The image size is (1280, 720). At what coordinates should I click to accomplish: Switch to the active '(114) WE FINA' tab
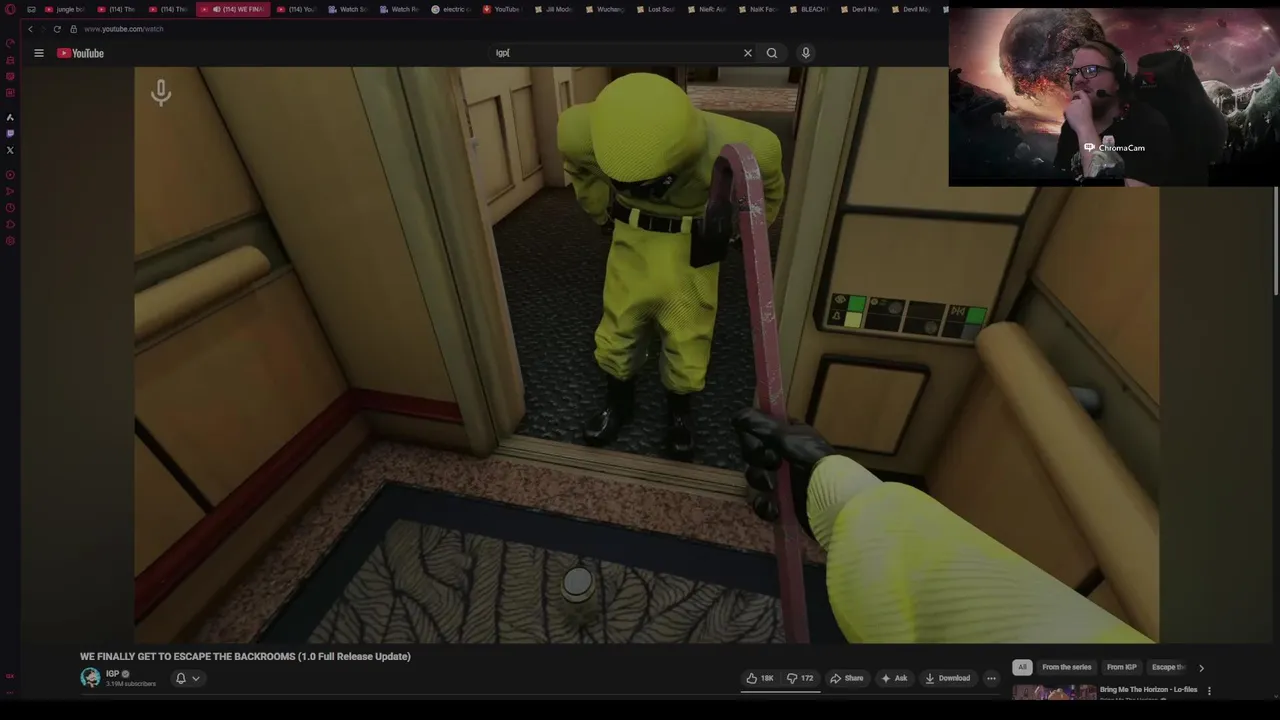pos(232,9)
